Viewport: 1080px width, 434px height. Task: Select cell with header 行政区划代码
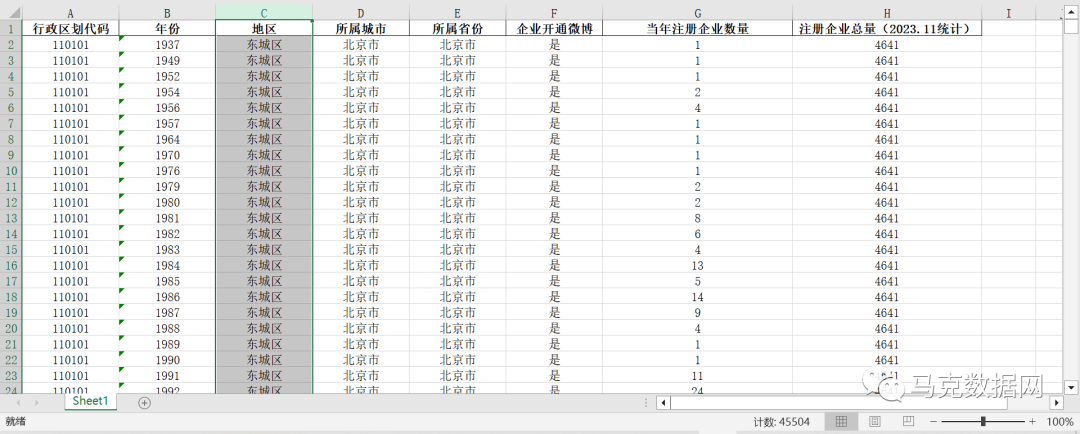[x=70, y=28]
